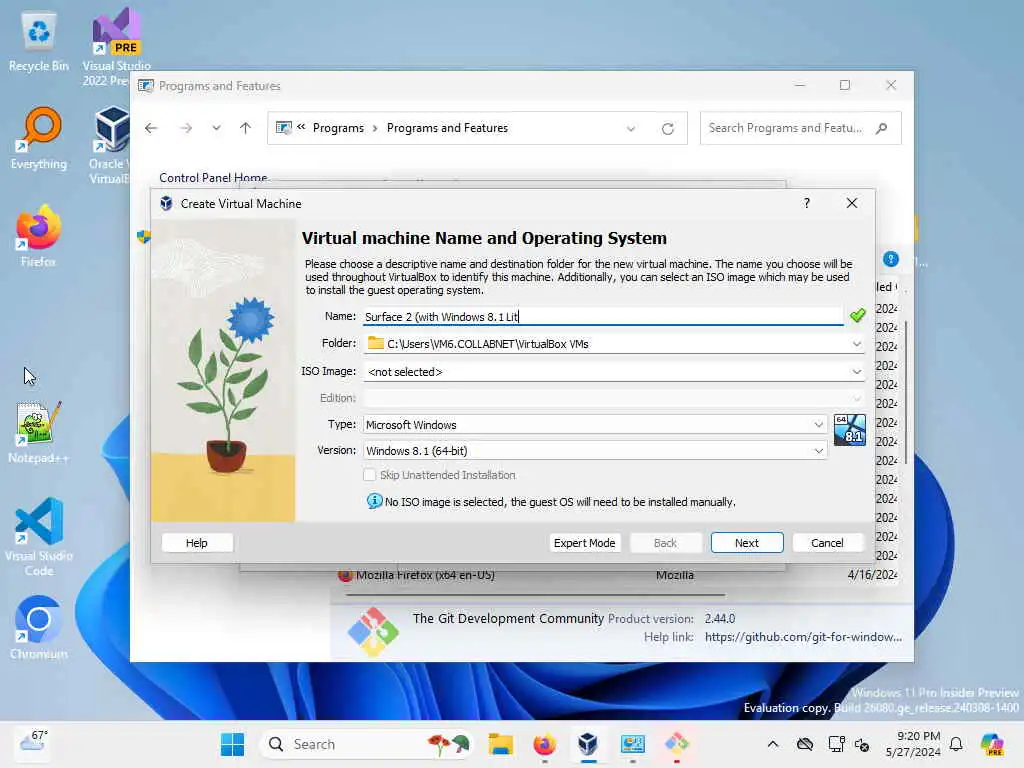Image resolution: width=1024 pixels, height=768 pixels.
Task: Click the question mark help icon in dialog title
Action: tap(807, 203)
